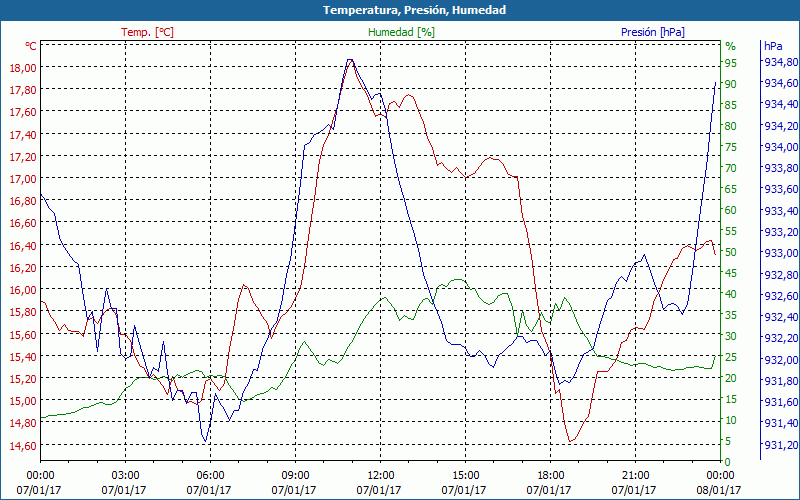Screen dimensions: 800x500
Task: Select the green Humedad [%] legend label
Action: (402, 32)
